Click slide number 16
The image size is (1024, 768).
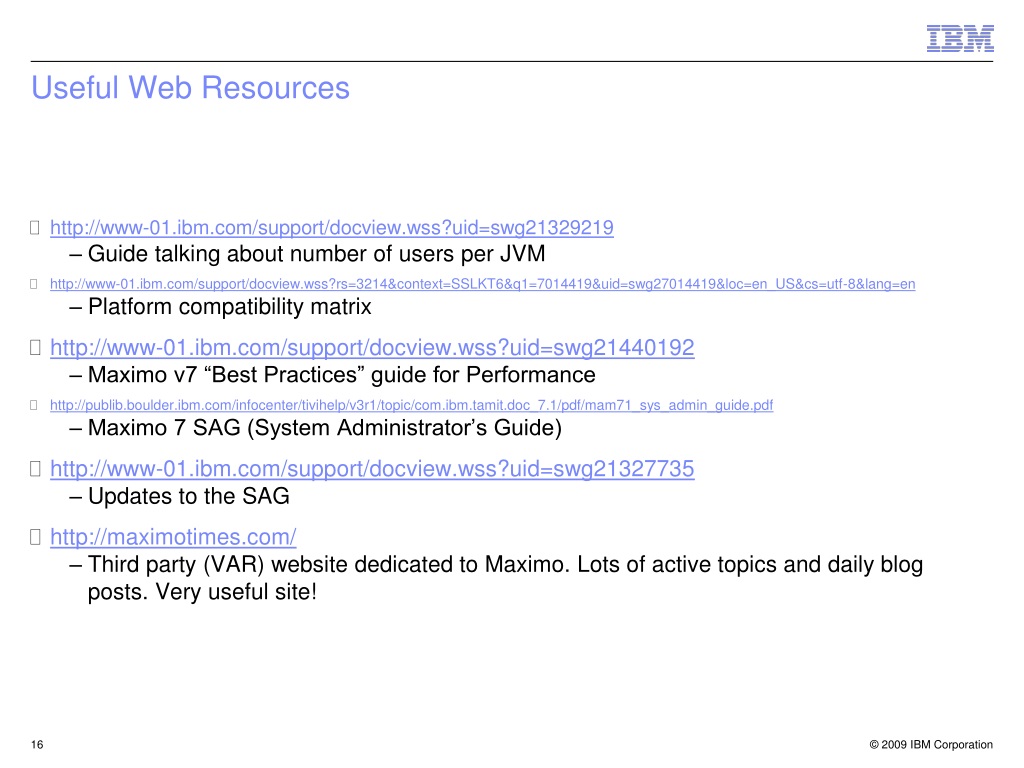37,744
